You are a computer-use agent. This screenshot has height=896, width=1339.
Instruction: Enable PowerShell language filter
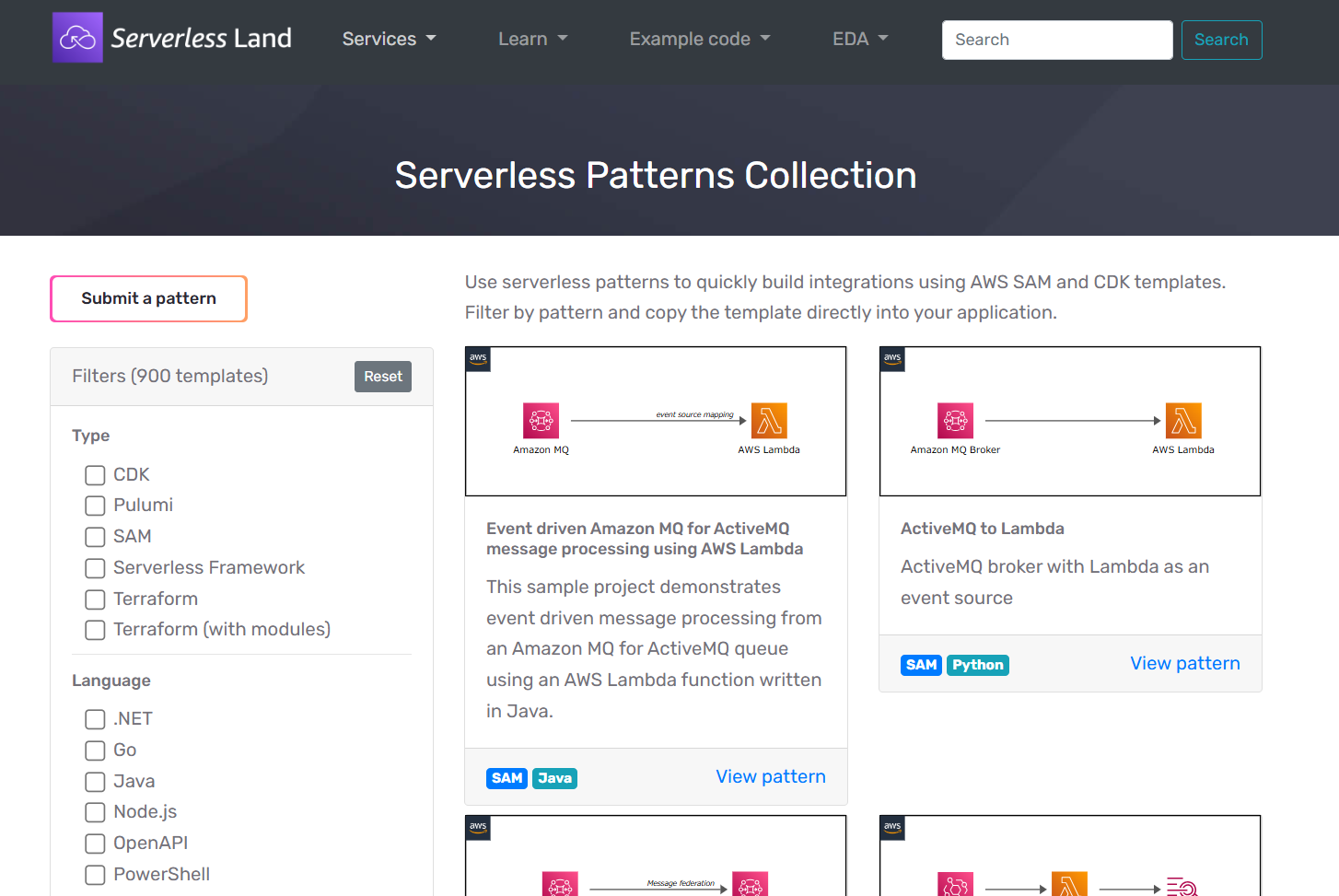pos(95,875)
